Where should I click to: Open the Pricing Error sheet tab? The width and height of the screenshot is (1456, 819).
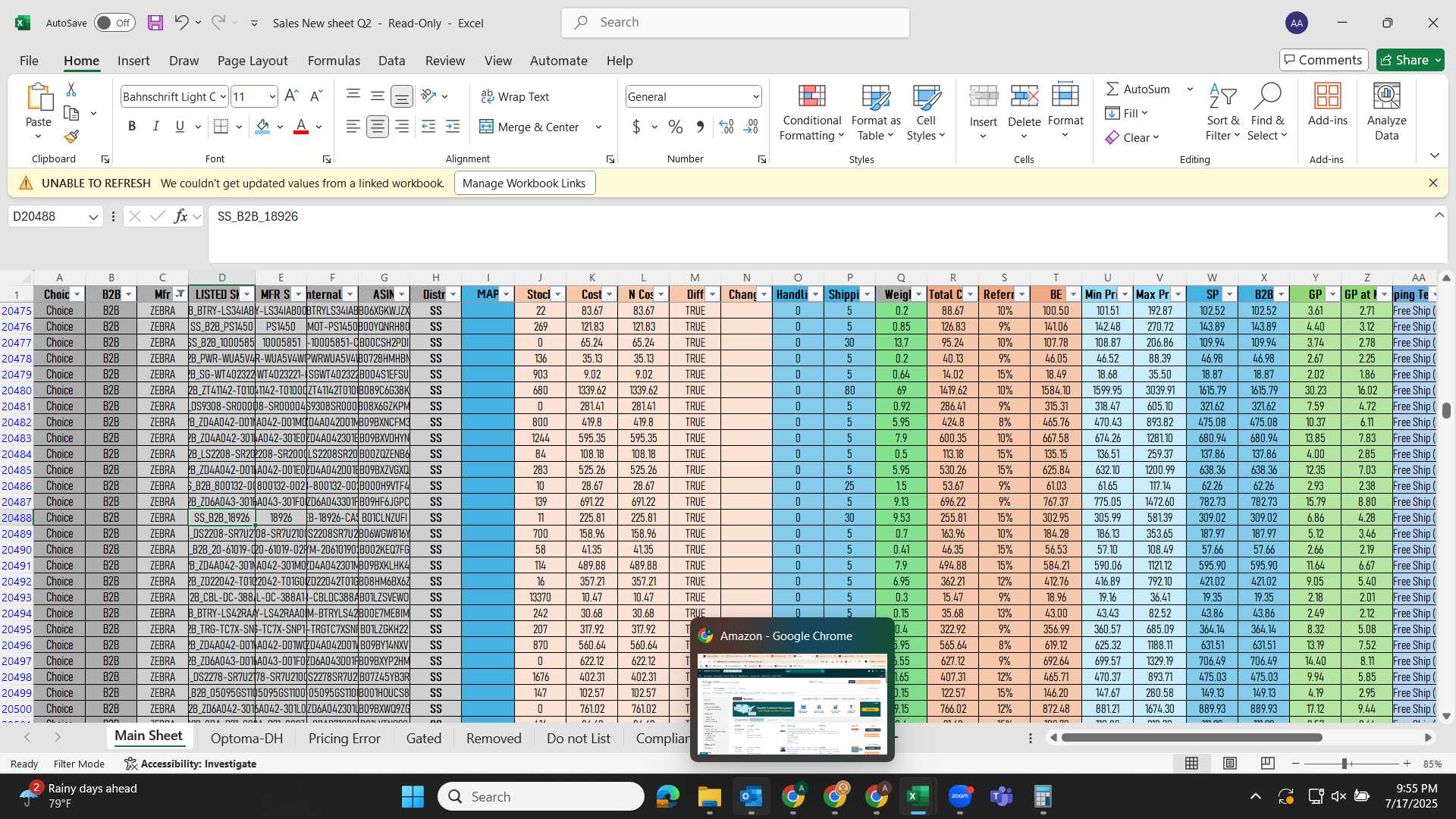(344, 738)
